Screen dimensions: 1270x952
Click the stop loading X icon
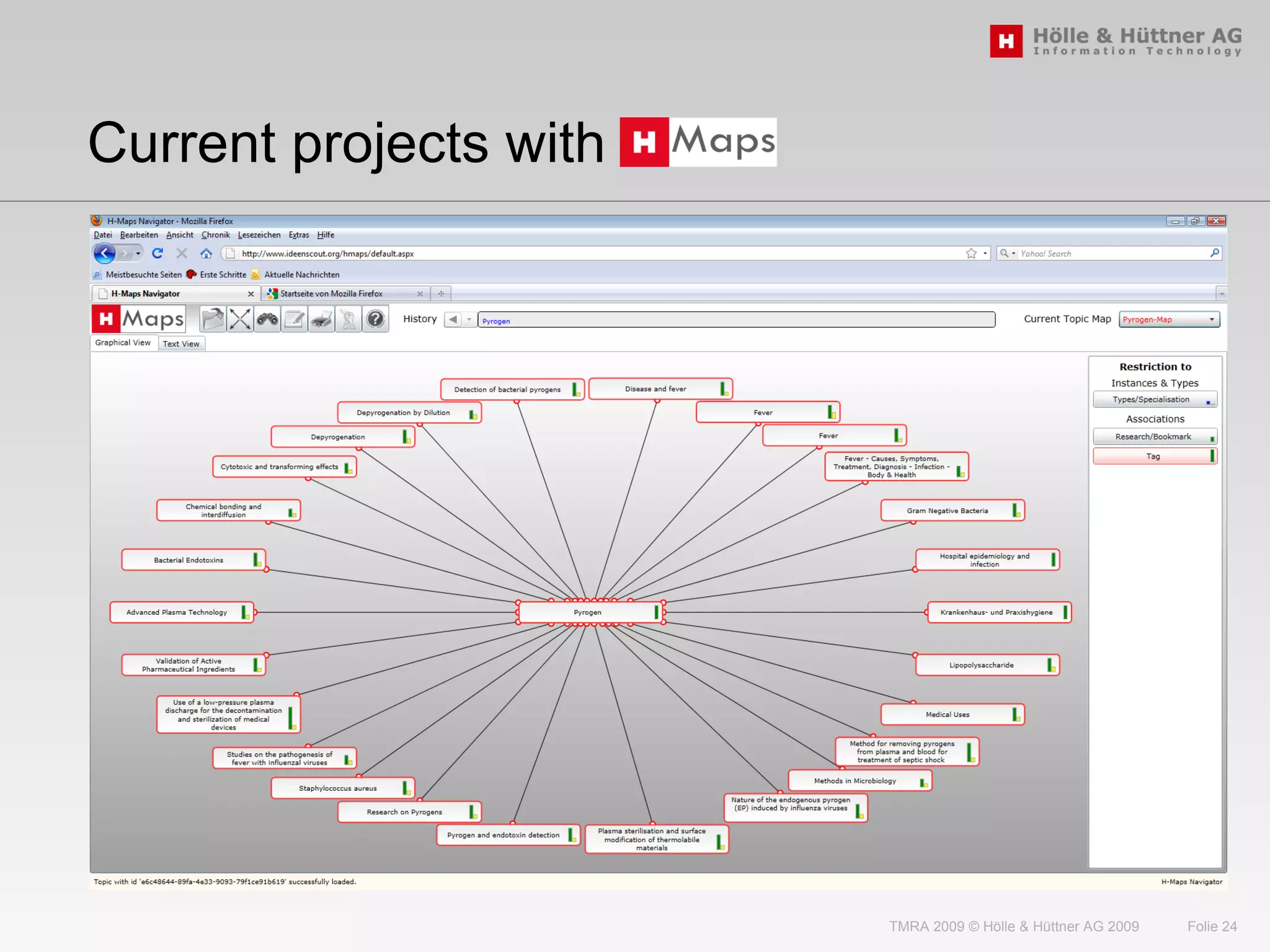(x=182, y=253)
